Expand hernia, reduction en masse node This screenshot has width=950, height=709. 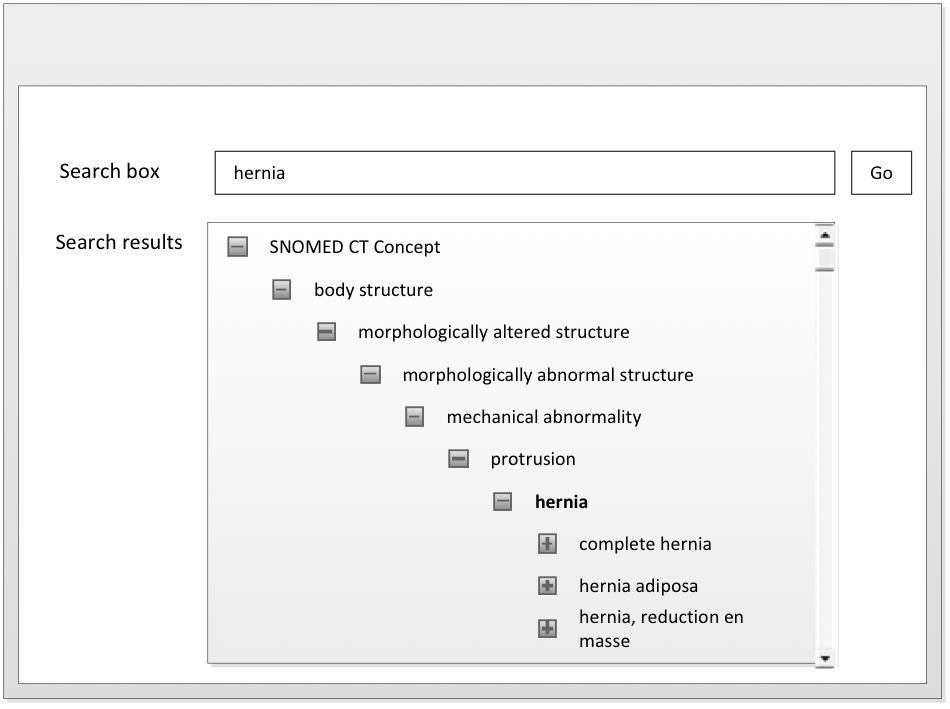pyautogui.click(x=547, y=629)
